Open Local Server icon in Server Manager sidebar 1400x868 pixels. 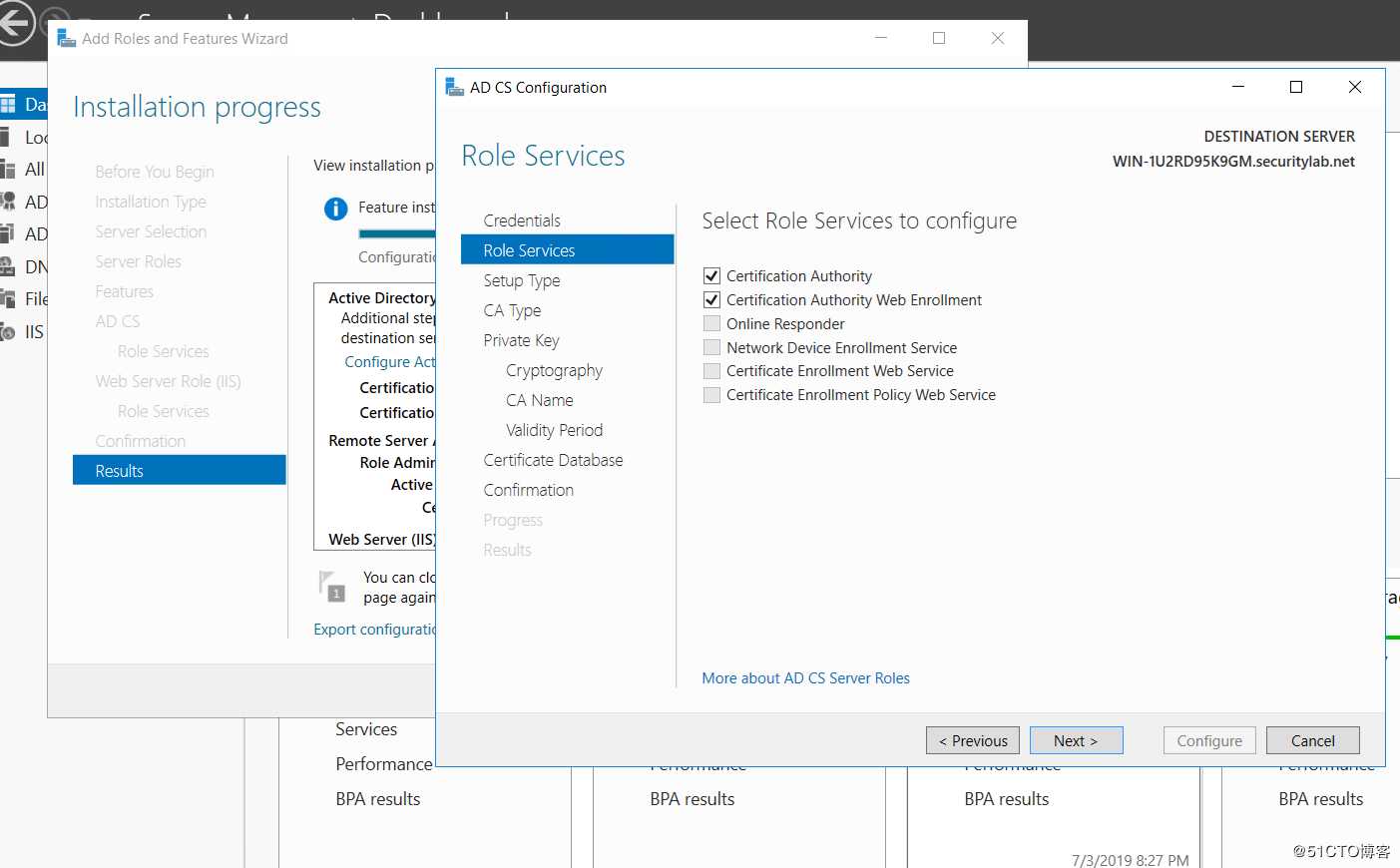[x=6, y=137]
